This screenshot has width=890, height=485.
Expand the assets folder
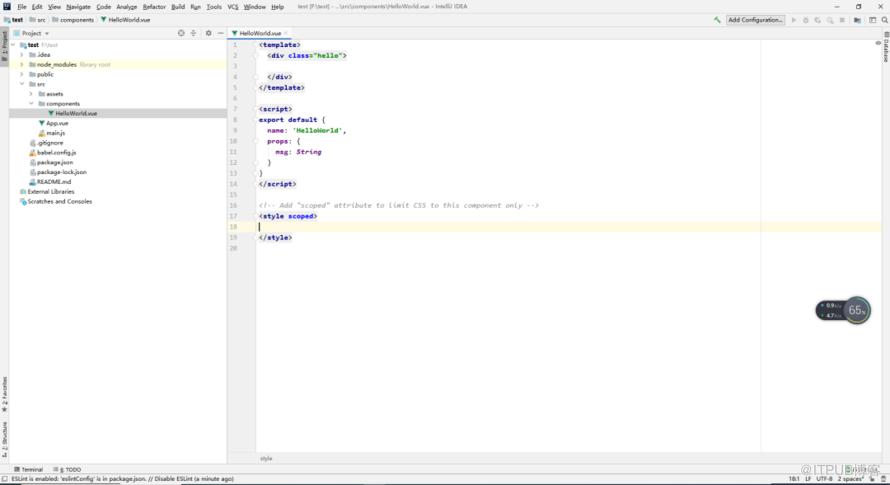click(x=31, y=94)
